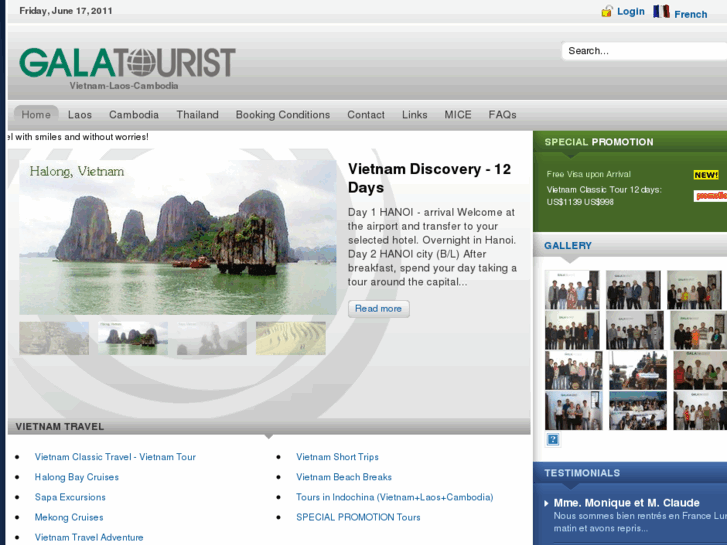Open the Login link

pos(631,12)
